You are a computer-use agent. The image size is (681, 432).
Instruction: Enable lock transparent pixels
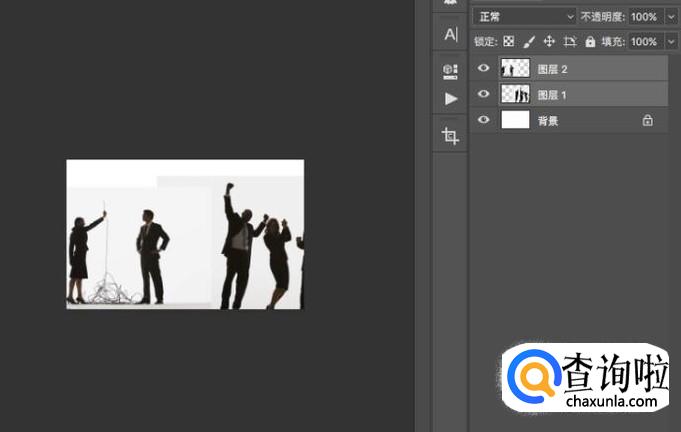point(508,42)
